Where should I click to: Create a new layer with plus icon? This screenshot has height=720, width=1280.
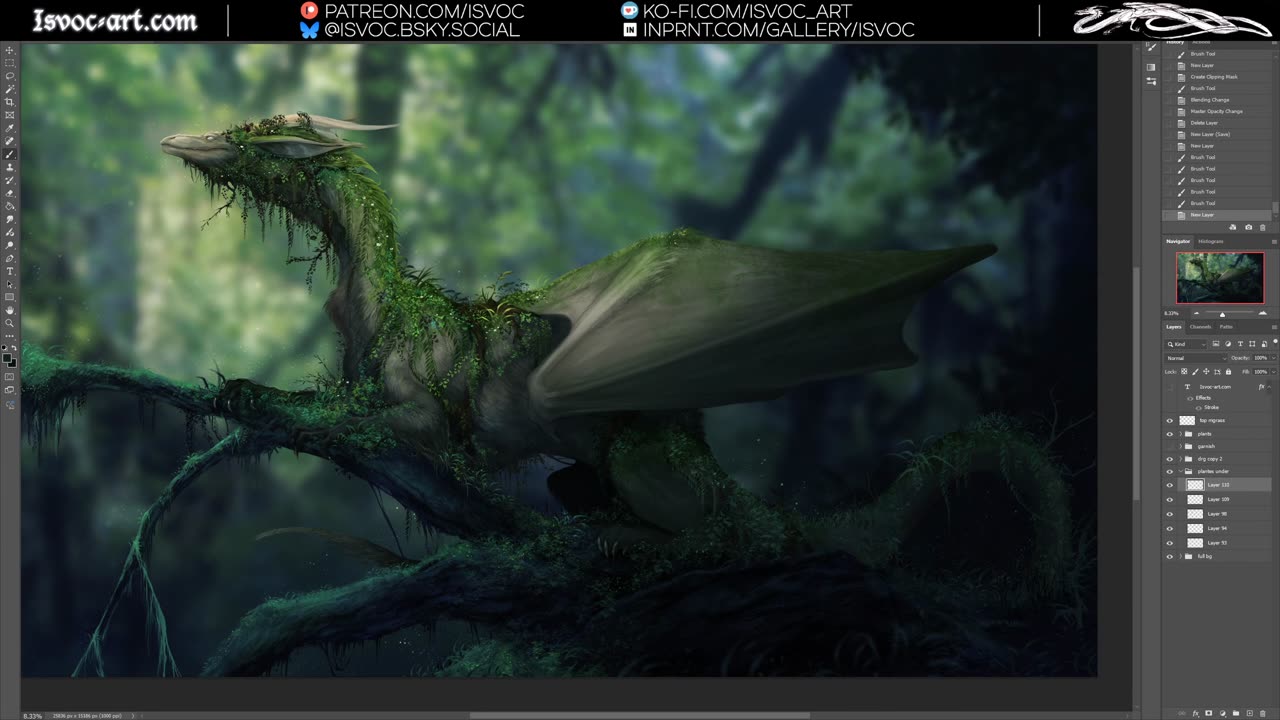point(1250,713)
